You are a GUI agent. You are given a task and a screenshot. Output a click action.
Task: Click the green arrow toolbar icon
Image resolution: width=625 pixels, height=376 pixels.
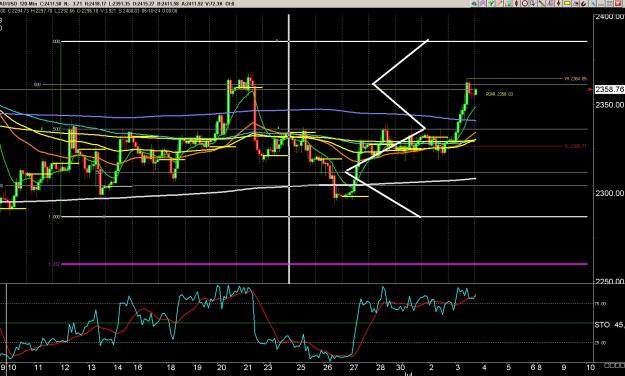coord(491,4)
